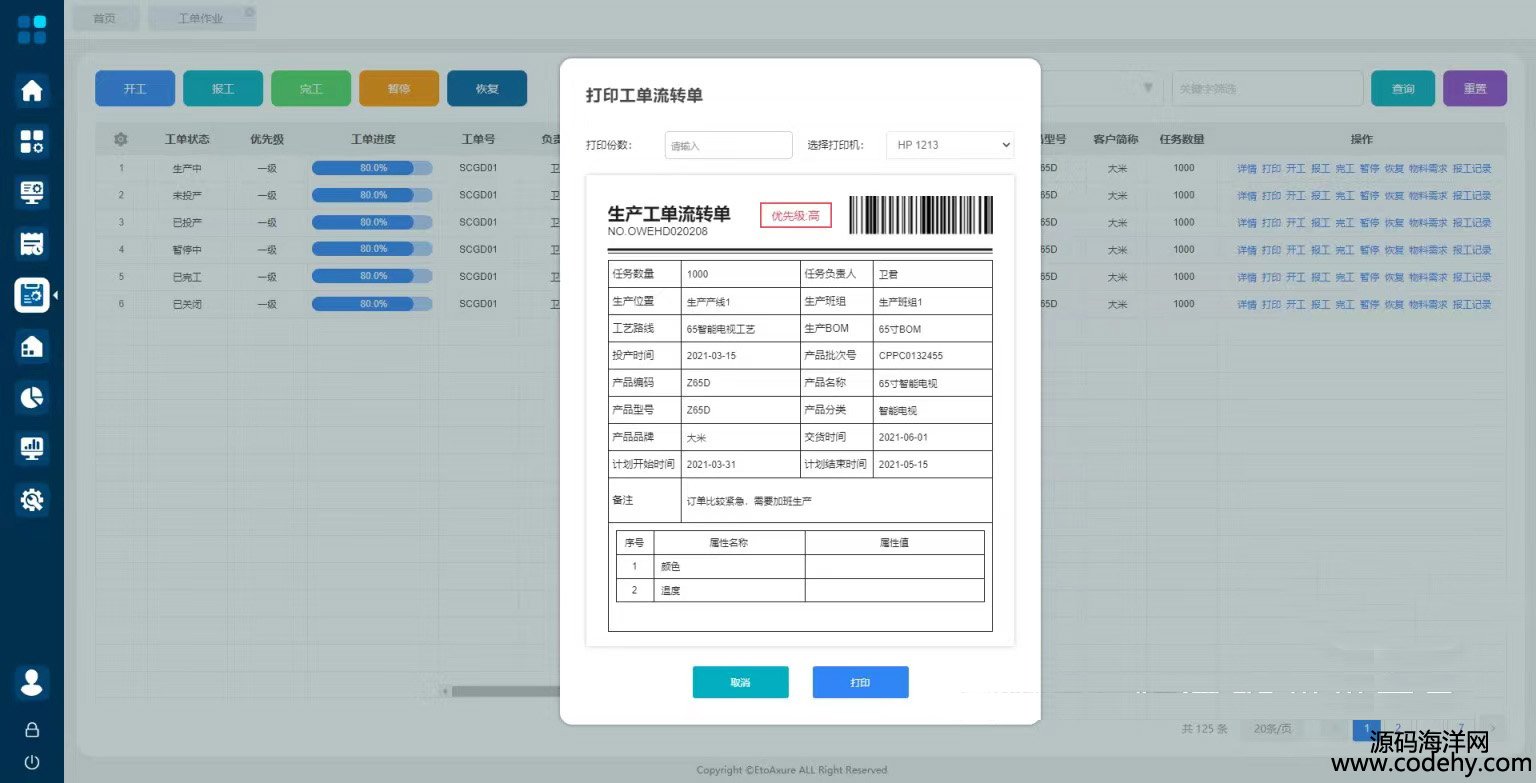Open the HP 1213 printer dropdown
This screenshot has width=1536, height=783.
click(x=950, y=145)
